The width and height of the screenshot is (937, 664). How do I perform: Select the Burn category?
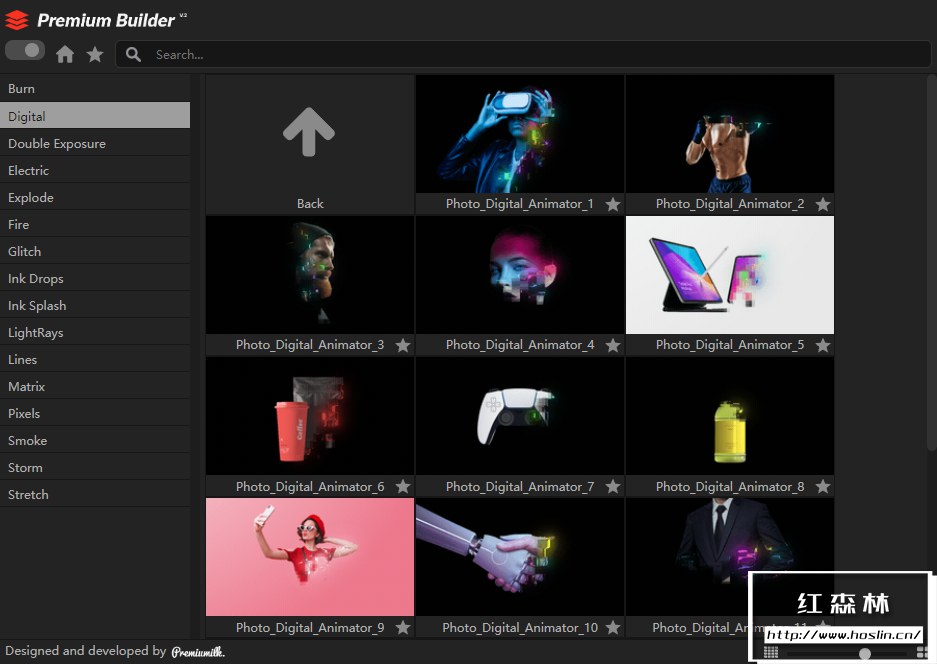coord(95,88)
